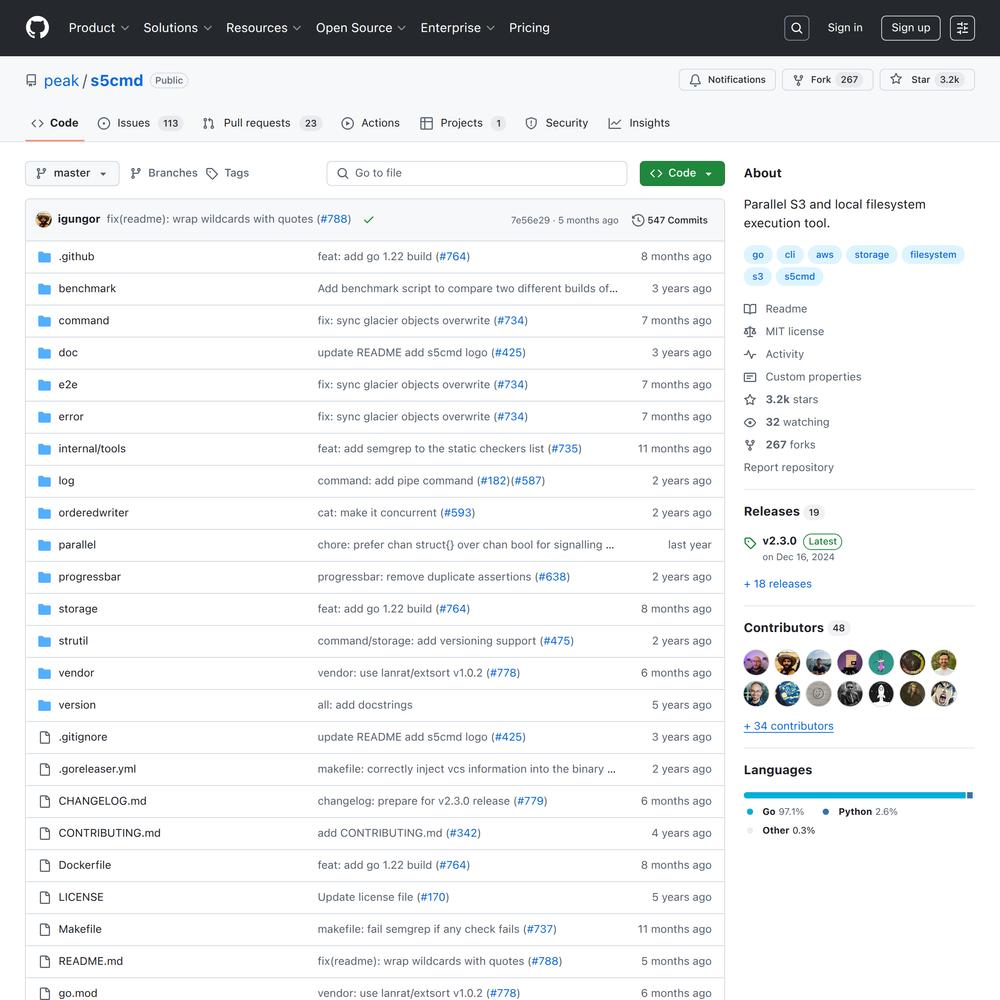
Task: Click the Go to file search field
Action: tap(476, 173)
